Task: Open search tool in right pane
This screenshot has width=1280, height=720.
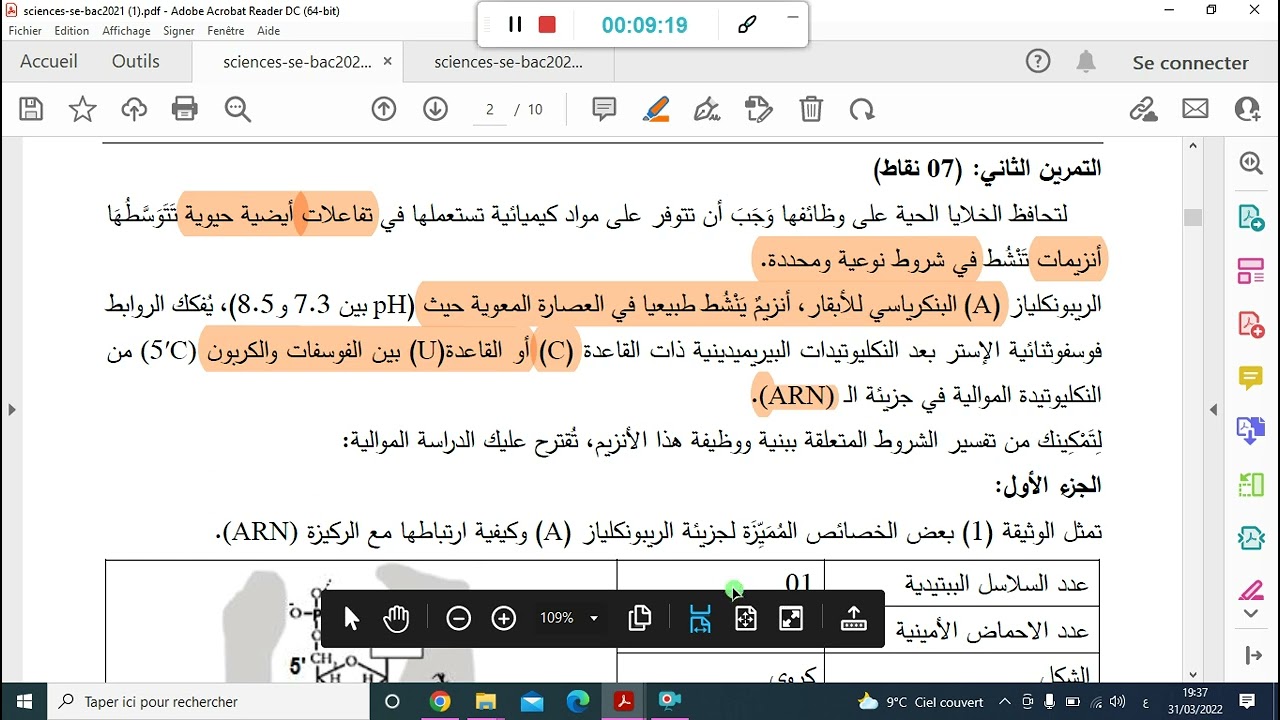Action: 1251,163
